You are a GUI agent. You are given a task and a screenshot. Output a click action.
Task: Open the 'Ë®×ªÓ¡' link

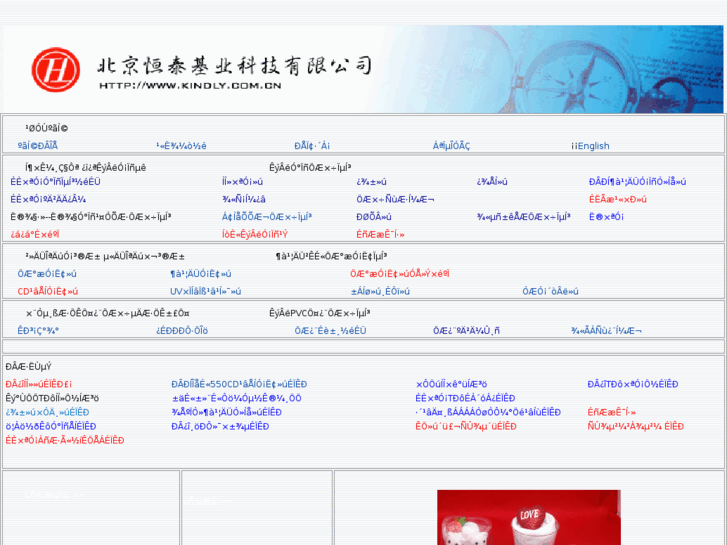pos(606,217)
